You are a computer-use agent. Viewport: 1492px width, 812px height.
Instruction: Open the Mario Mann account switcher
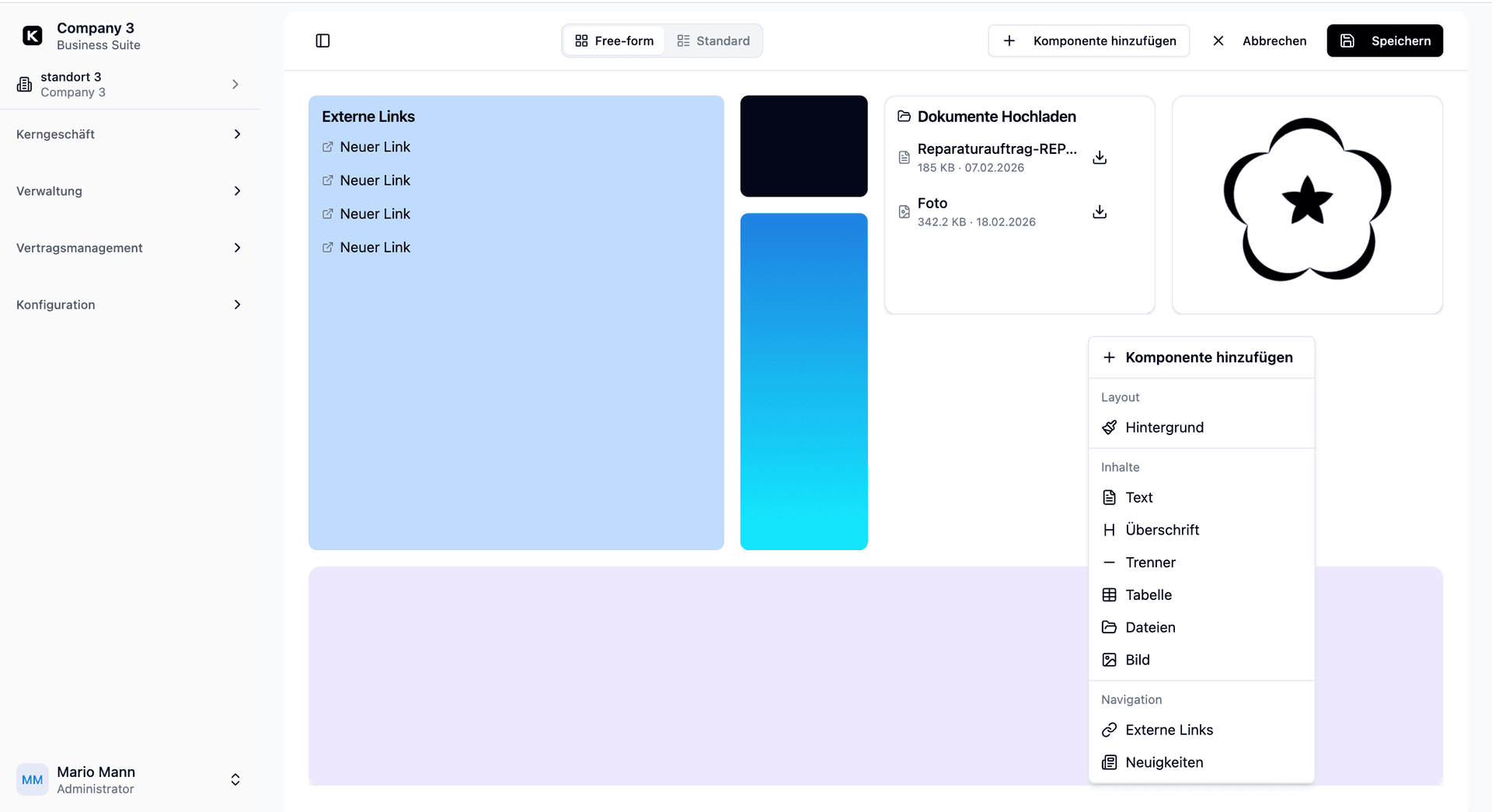[x=235, y=779]
